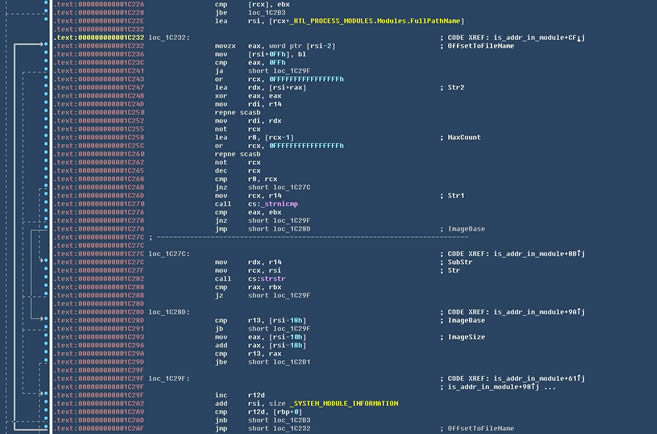Click the gutter dot next to call cs:strstr
657x434 pixels.
pos(46,279)
